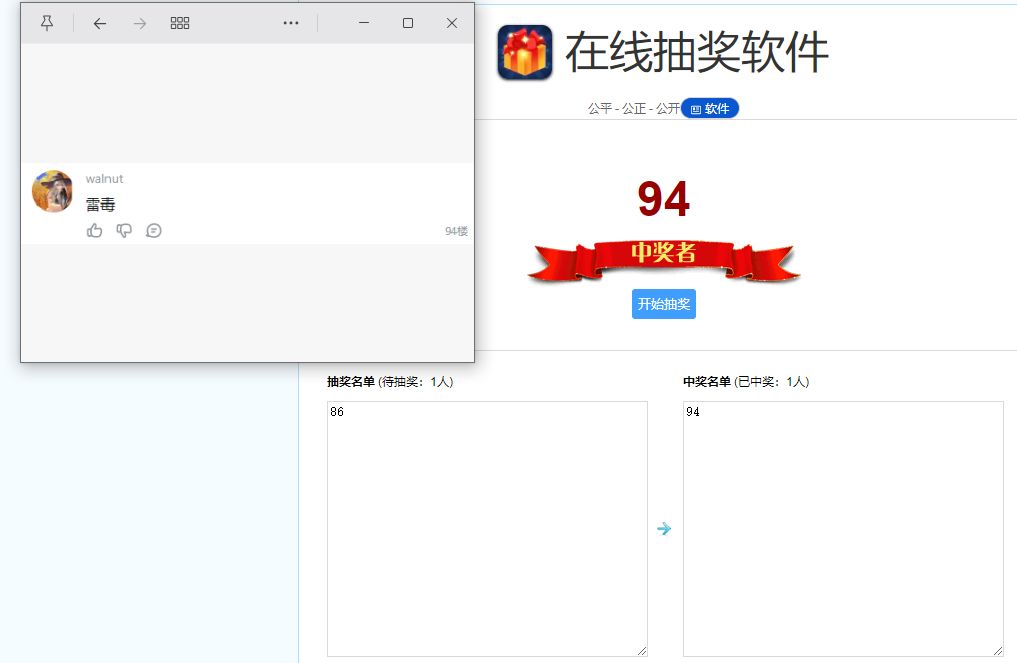Click into the 抽奖名单 text area

click(487, 529)
